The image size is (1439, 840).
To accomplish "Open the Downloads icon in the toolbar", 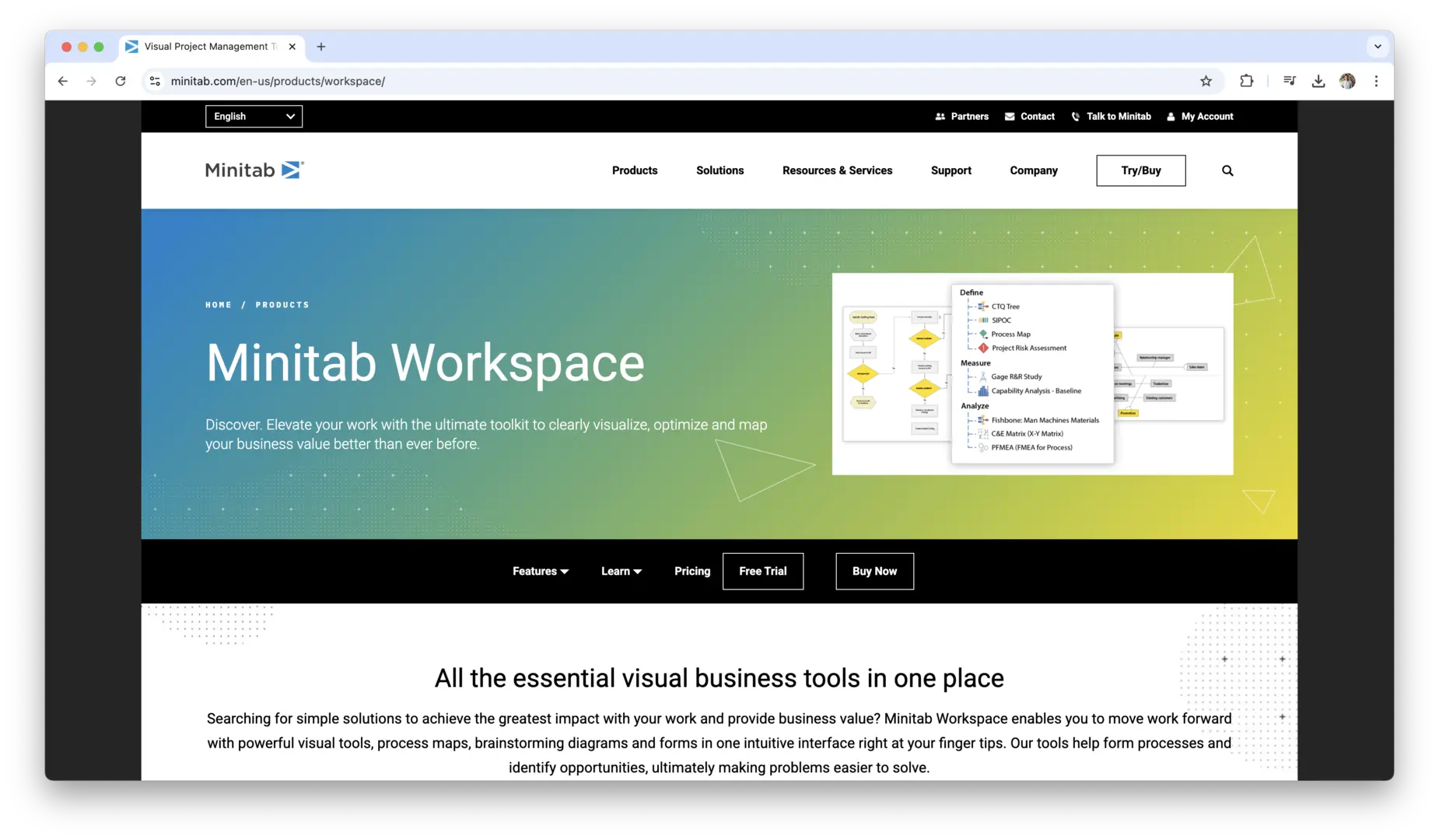I will coord(1318,81).
